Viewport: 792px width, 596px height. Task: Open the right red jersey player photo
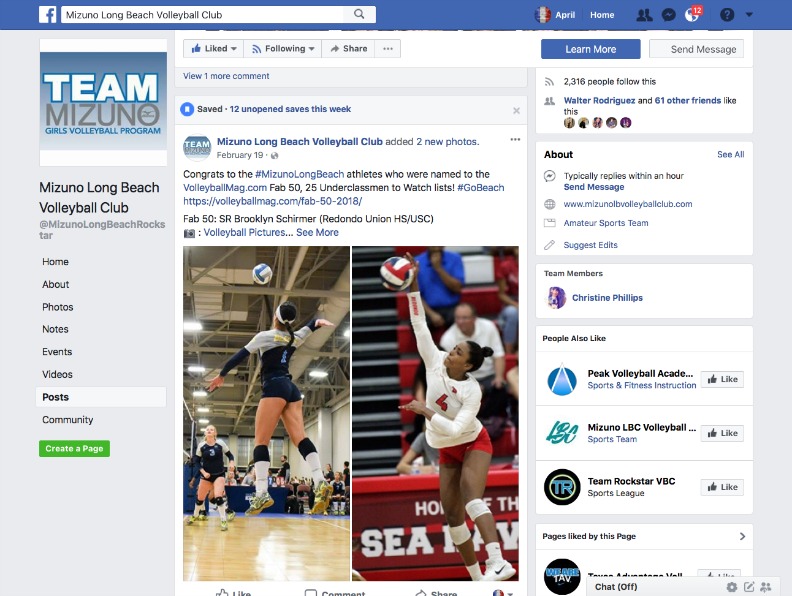tap(435, 413)
